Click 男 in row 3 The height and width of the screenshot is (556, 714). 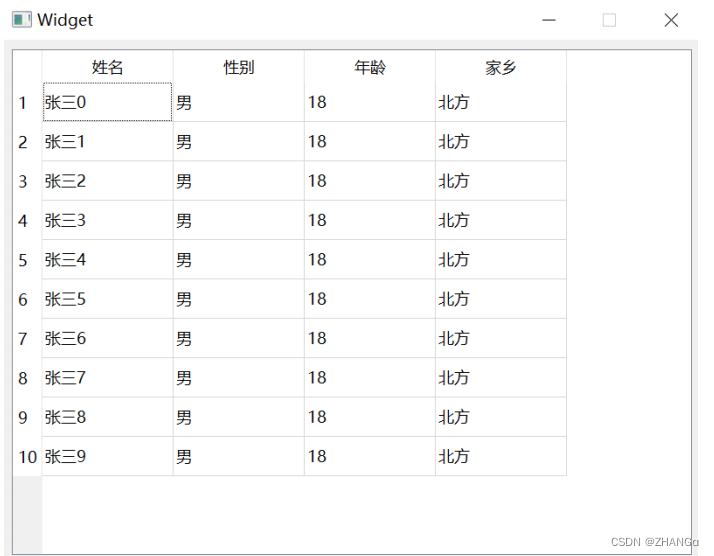coord(239,181)
